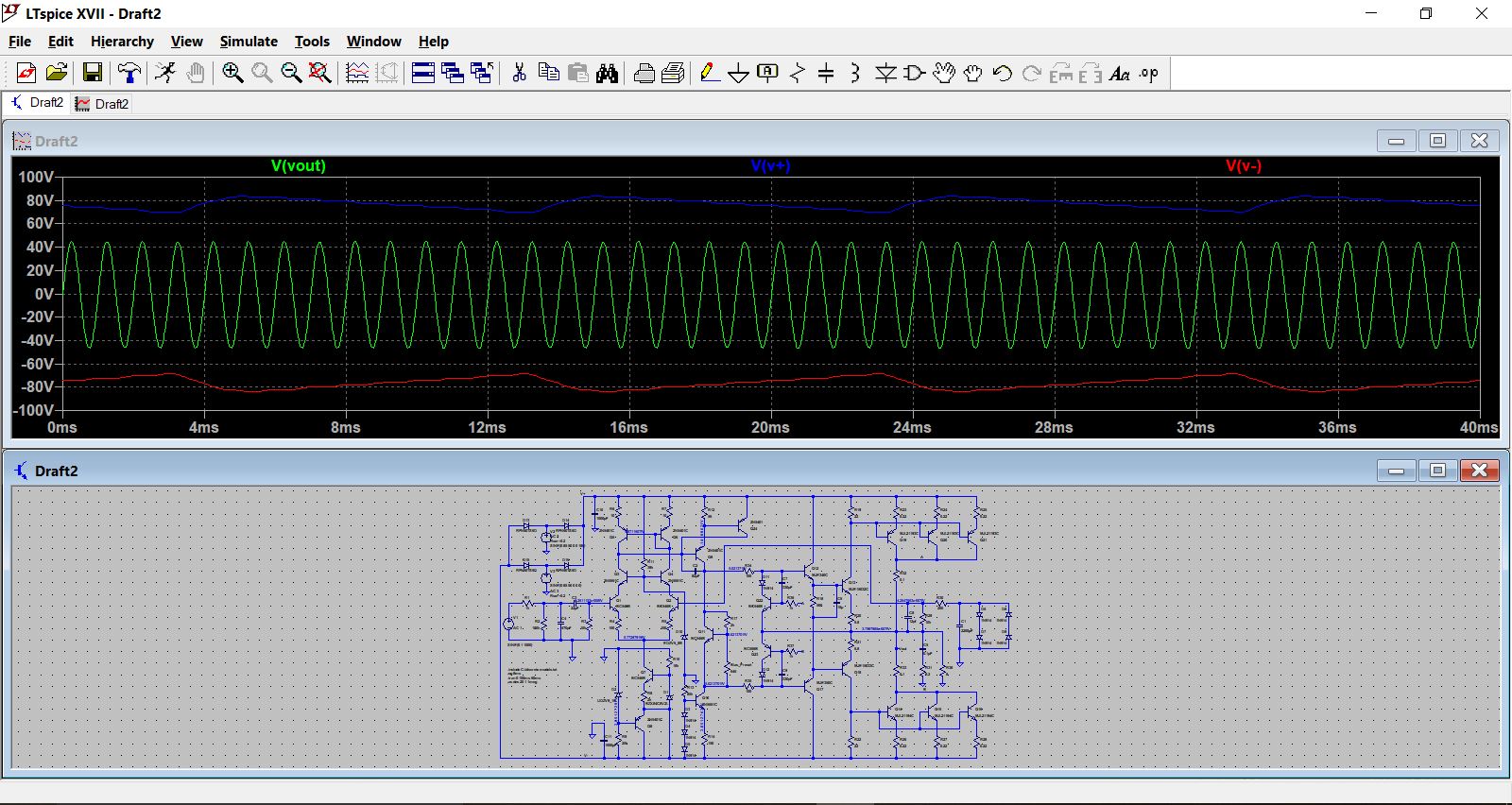
Task: Halt the simulation with the hand icon
Action: (196, 73)
